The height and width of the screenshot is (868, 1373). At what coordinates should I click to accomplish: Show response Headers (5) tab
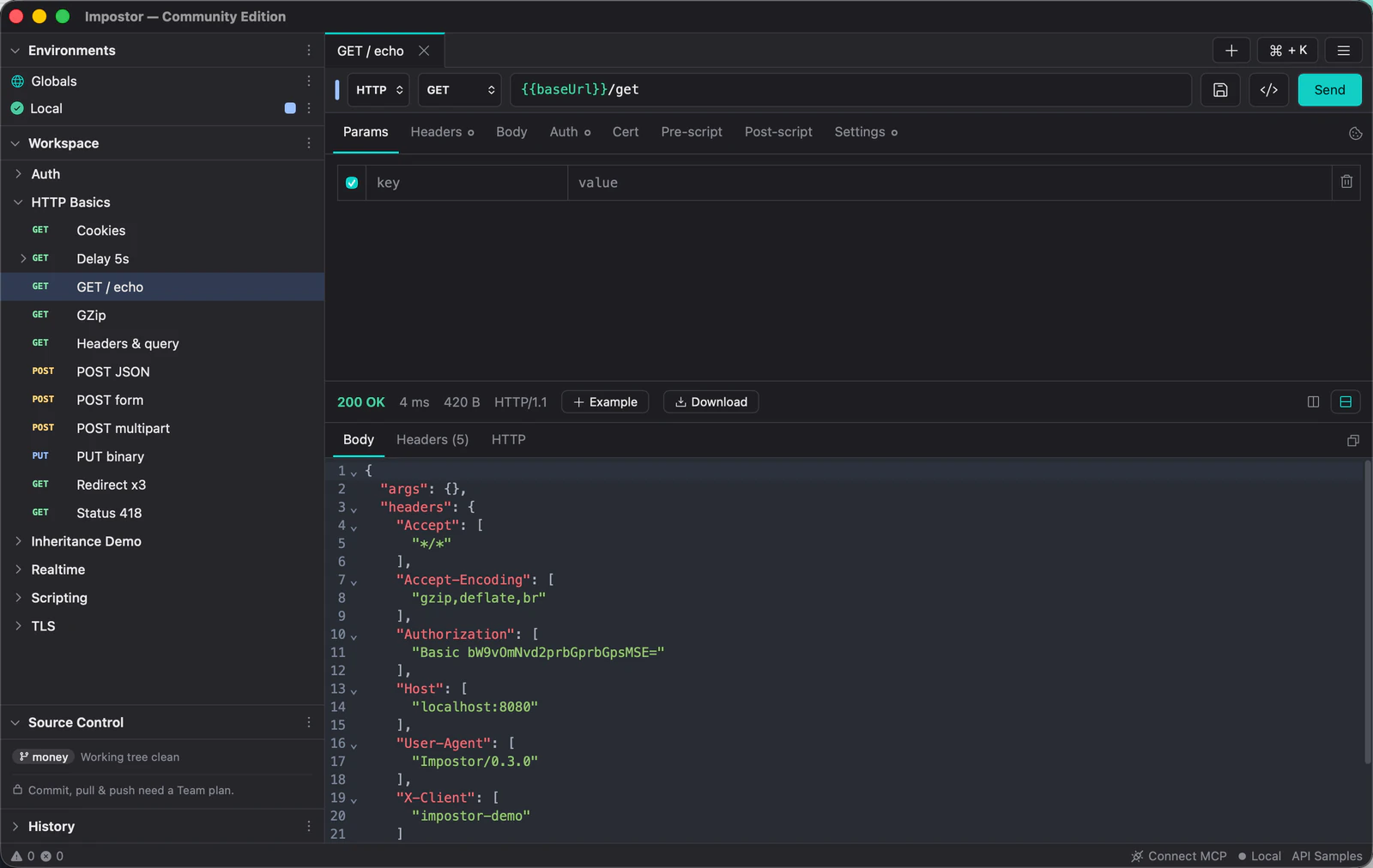click(432, 439)
